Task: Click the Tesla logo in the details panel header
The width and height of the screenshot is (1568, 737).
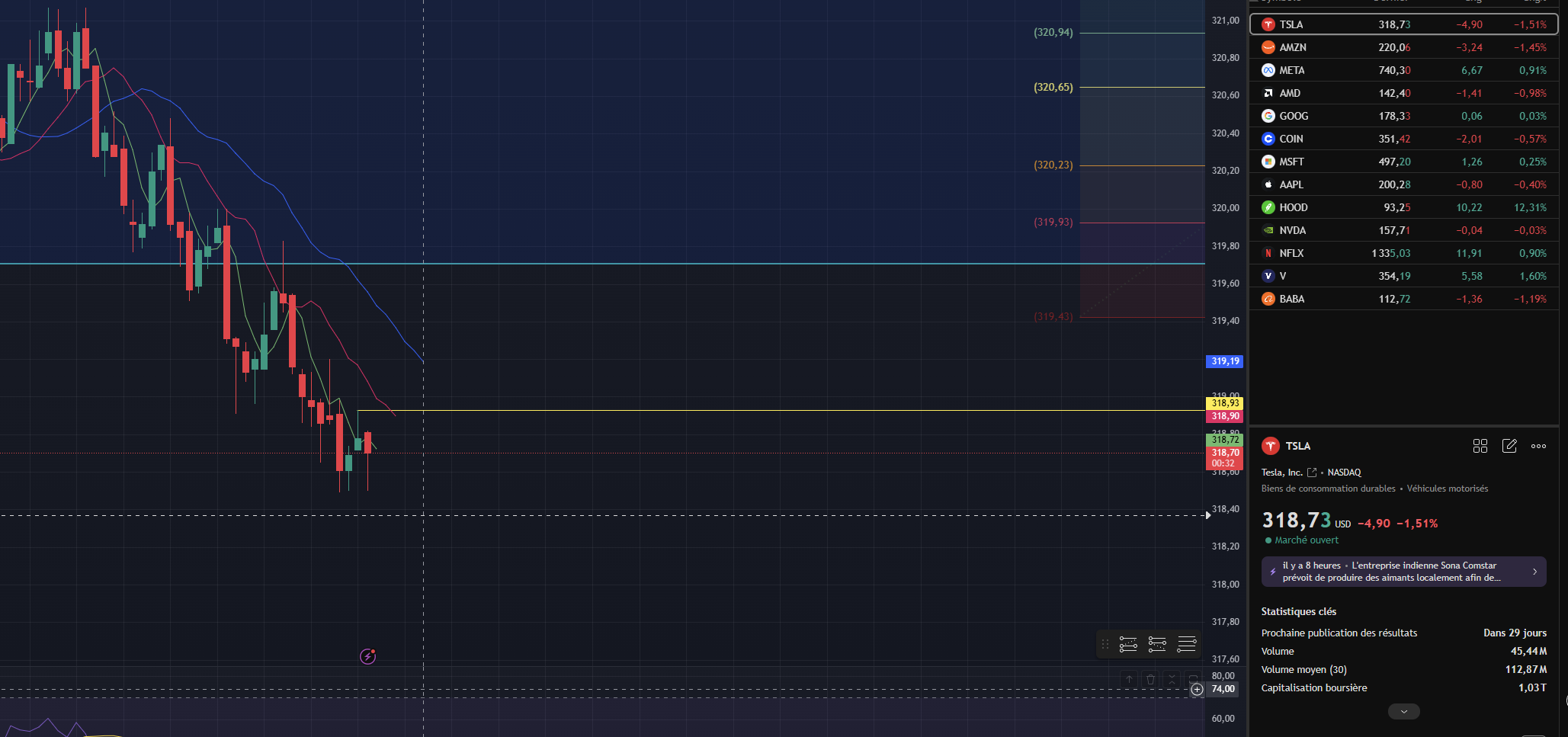Action: coord(1271,446)
